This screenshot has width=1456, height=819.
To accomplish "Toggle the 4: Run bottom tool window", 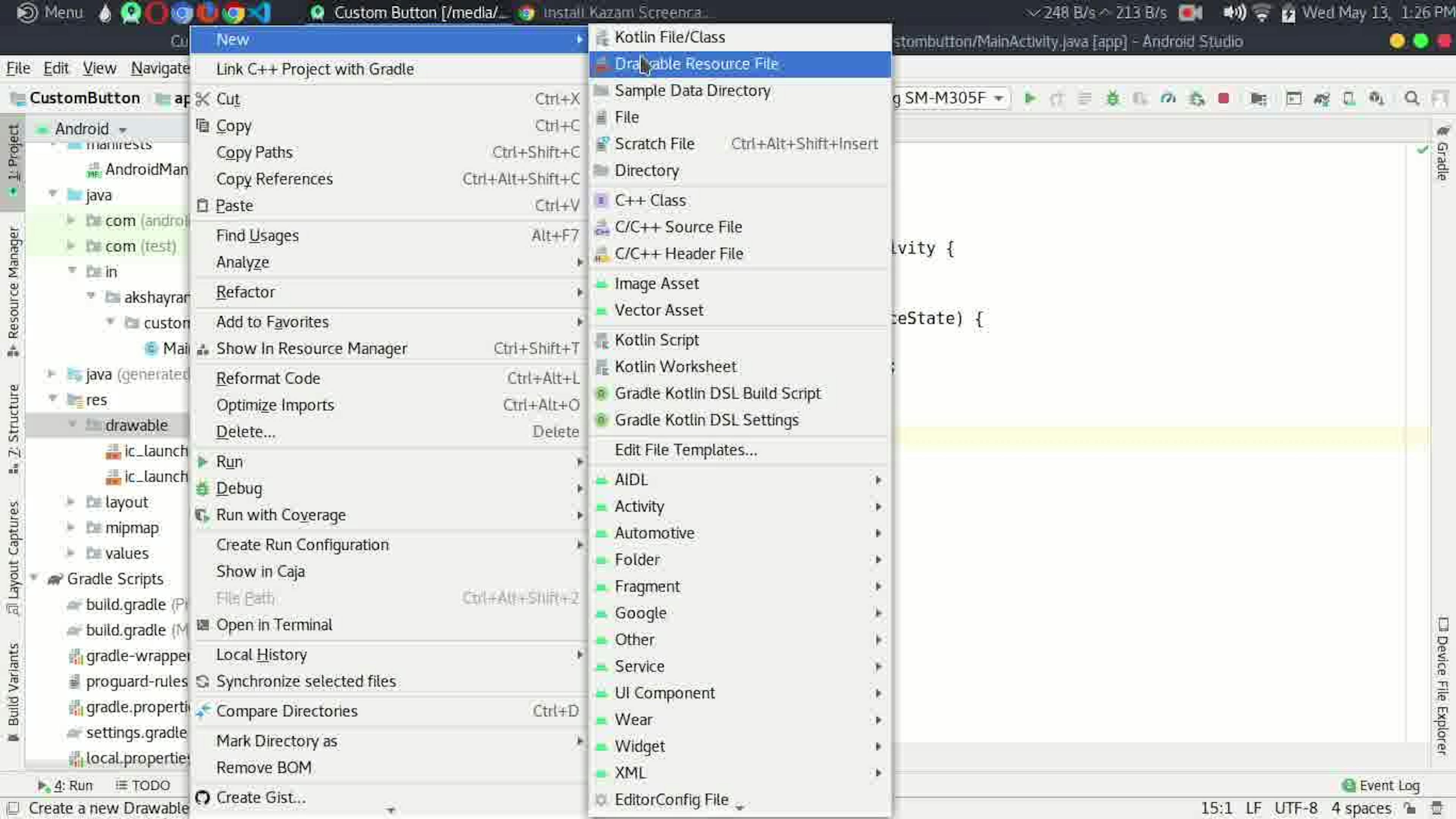I will click(x=65, y=785).
